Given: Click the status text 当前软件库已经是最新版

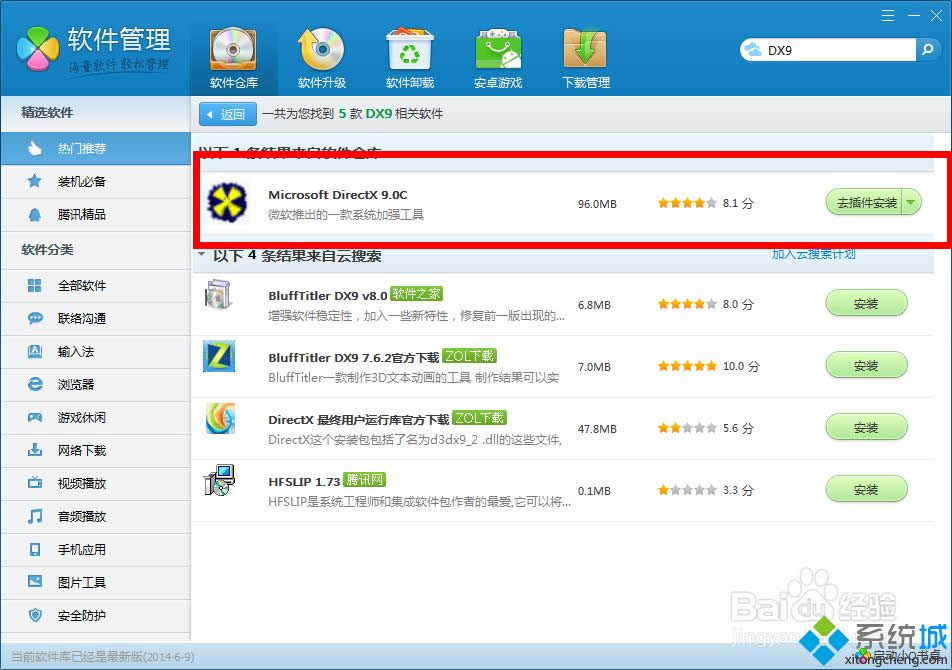Looking at the screenshot, I should coord(103,657).
